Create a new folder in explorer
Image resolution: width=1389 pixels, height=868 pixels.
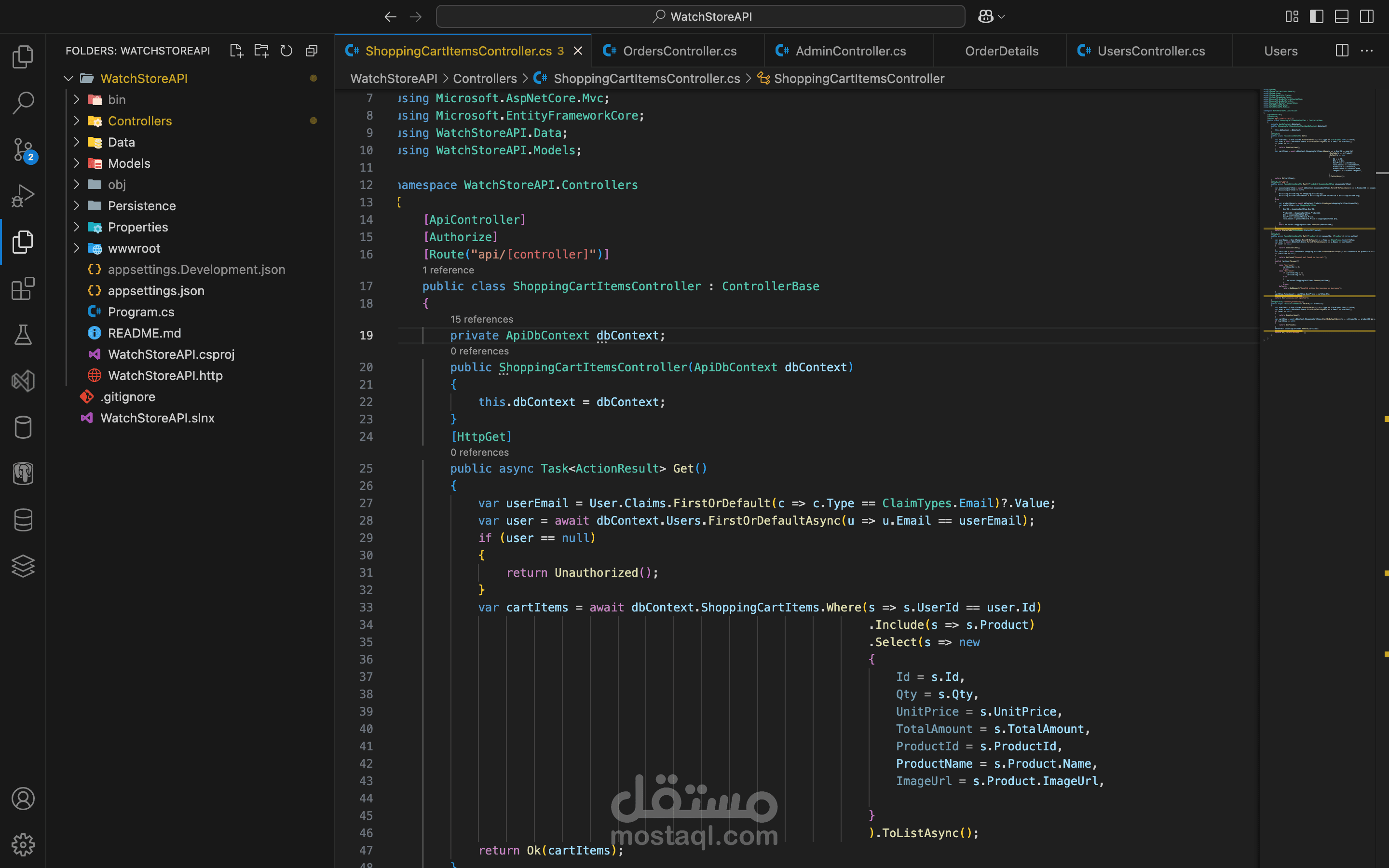tap(262, 51)
